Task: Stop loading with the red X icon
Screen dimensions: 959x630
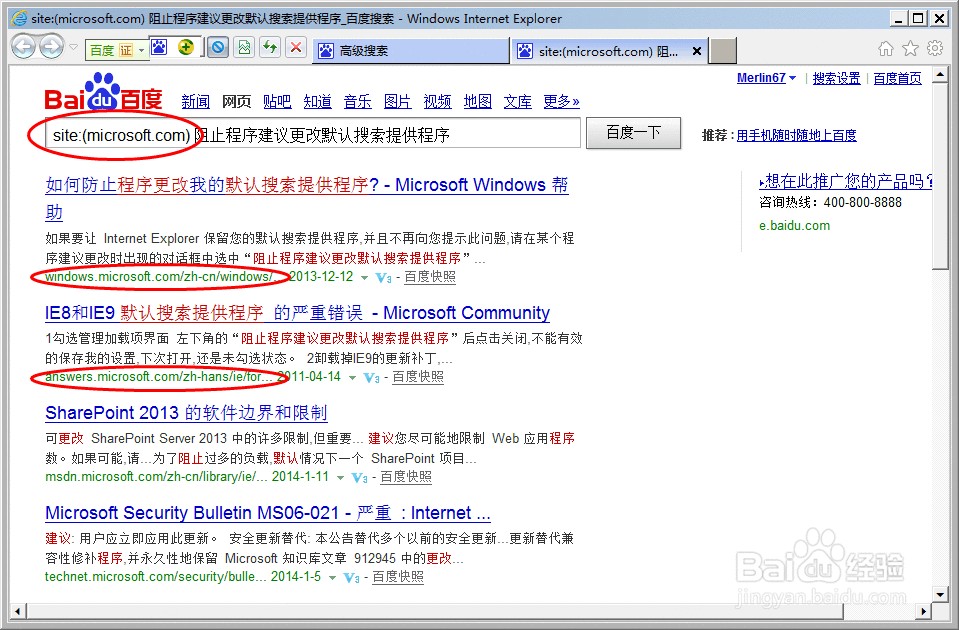Action: [x=296, y=47]
